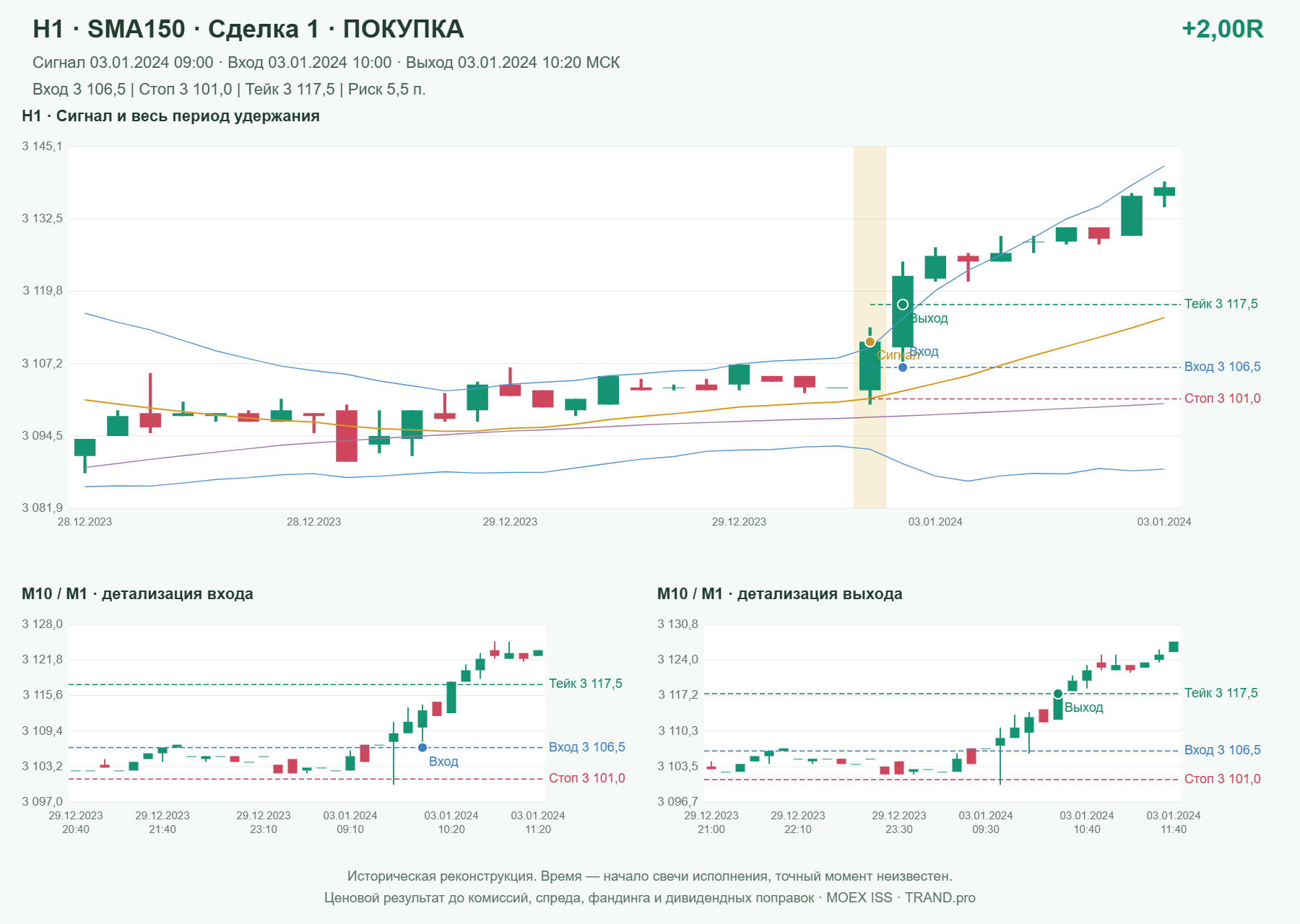This screenshot has height=924, width=1300.
Task: Click the 'Вход 3 106,5' label on H1 chart
Action: point(1222,367)
